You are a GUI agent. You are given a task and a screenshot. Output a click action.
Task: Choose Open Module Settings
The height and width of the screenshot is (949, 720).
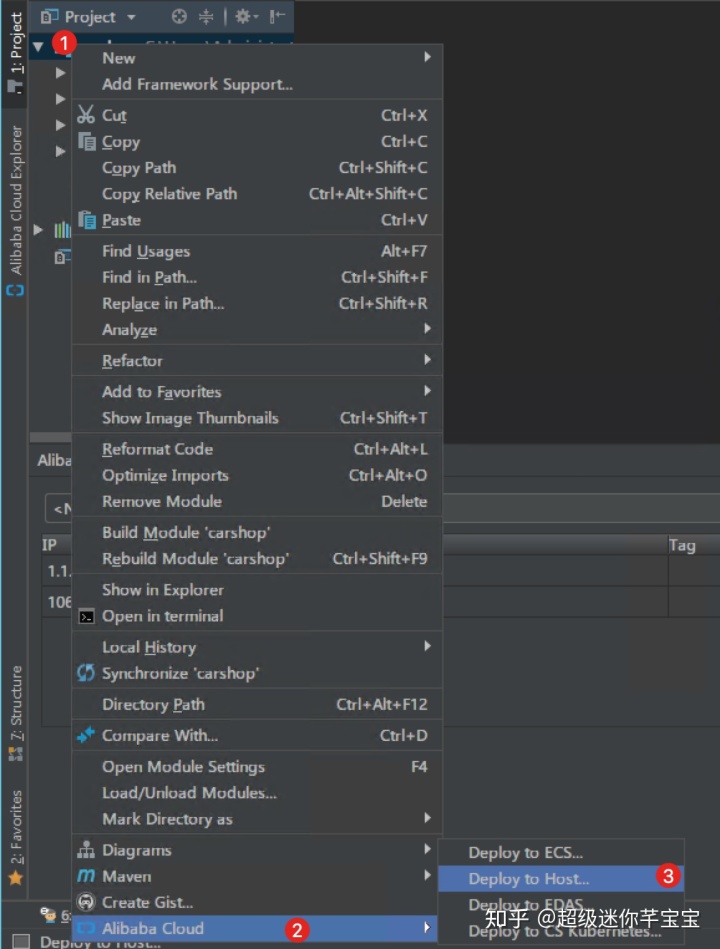(x=257, y=767)
